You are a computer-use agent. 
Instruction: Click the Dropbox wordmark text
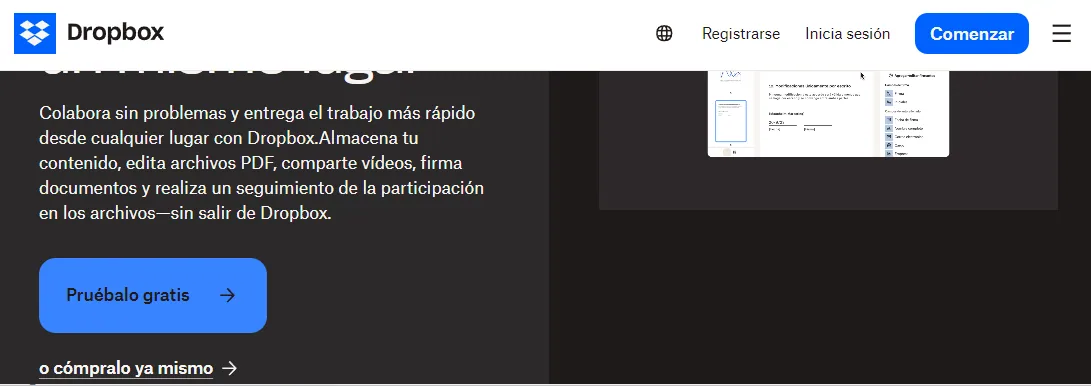tap(116, 33)
